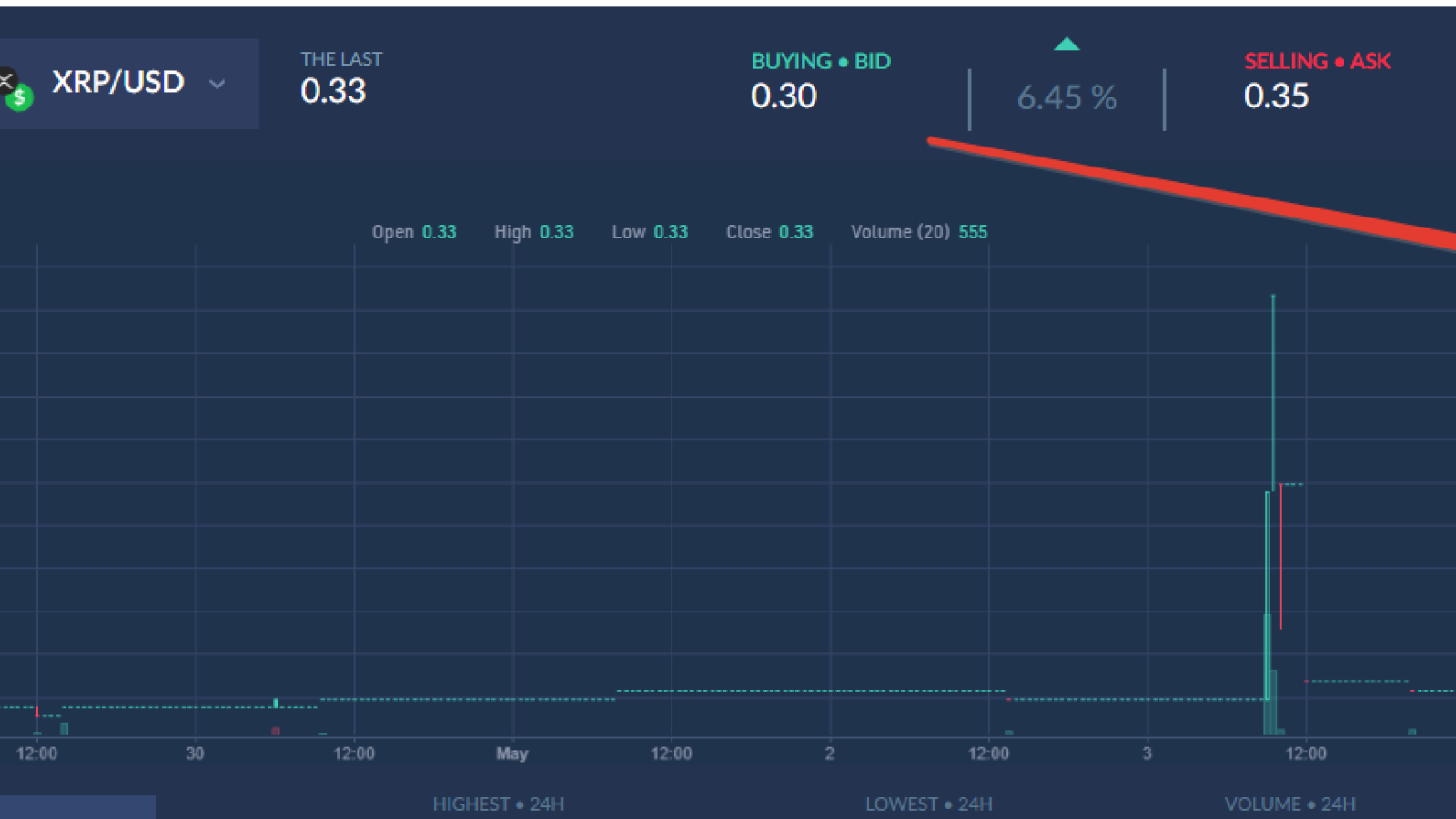
Task: Click the SELLING • ASK label
Action: pyautogui.click(x=1318, y=61)
